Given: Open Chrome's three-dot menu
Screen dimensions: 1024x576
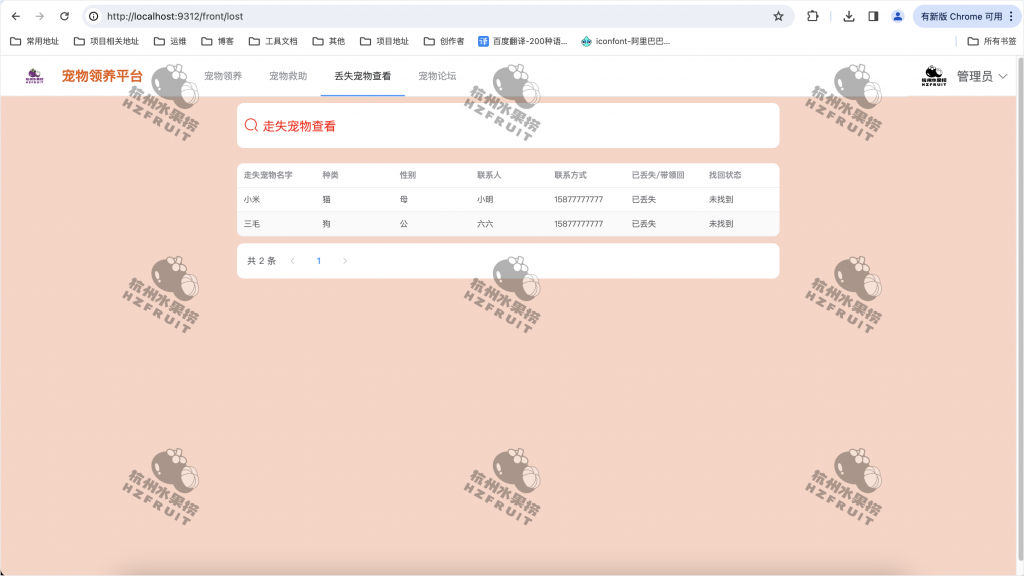Looking at the screenshot, I should [1012, 16].
